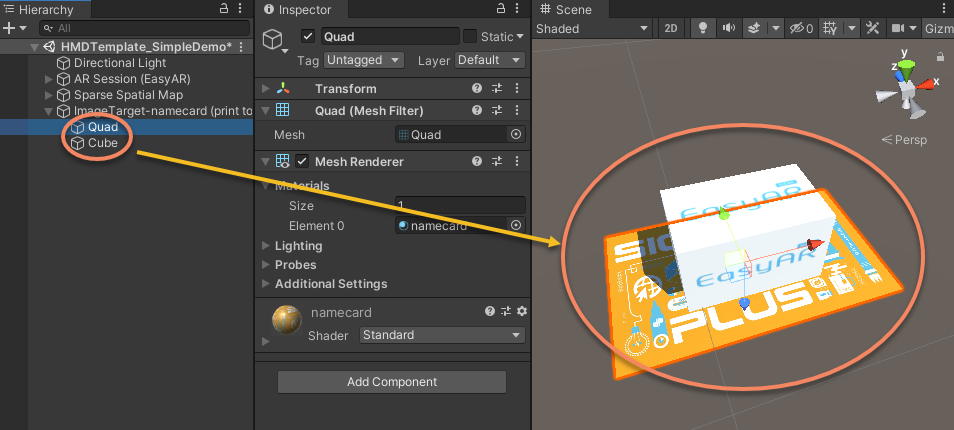This screenshot has width=954, height=430.
Task: Select AR Session (EasyAR) row
Action: (132, 79)
